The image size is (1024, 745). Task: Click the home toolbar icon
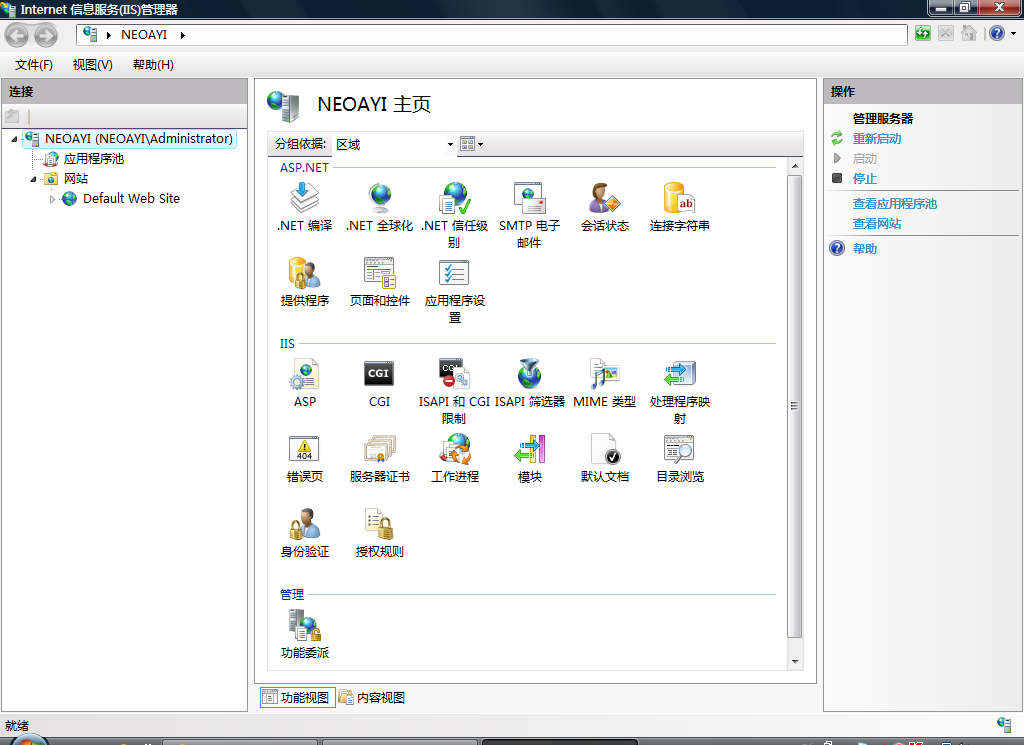[x=968, y=33]
